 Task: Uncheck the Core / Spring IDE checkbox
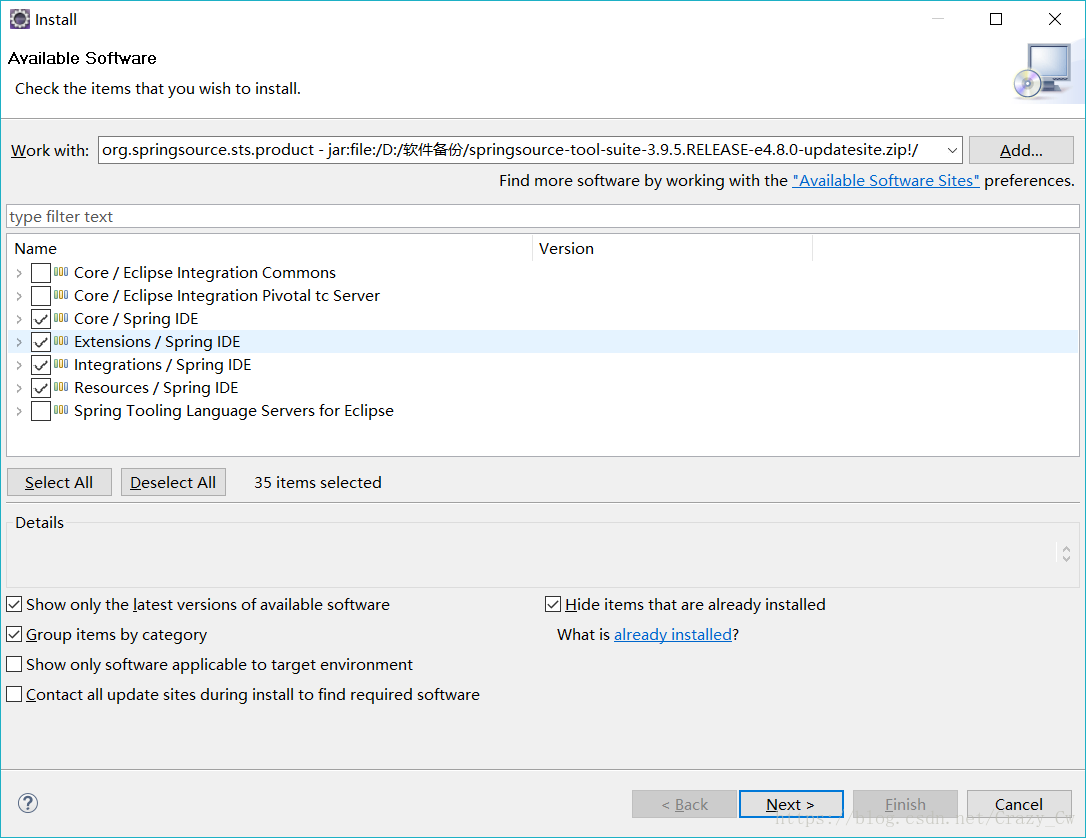(41, 319)
